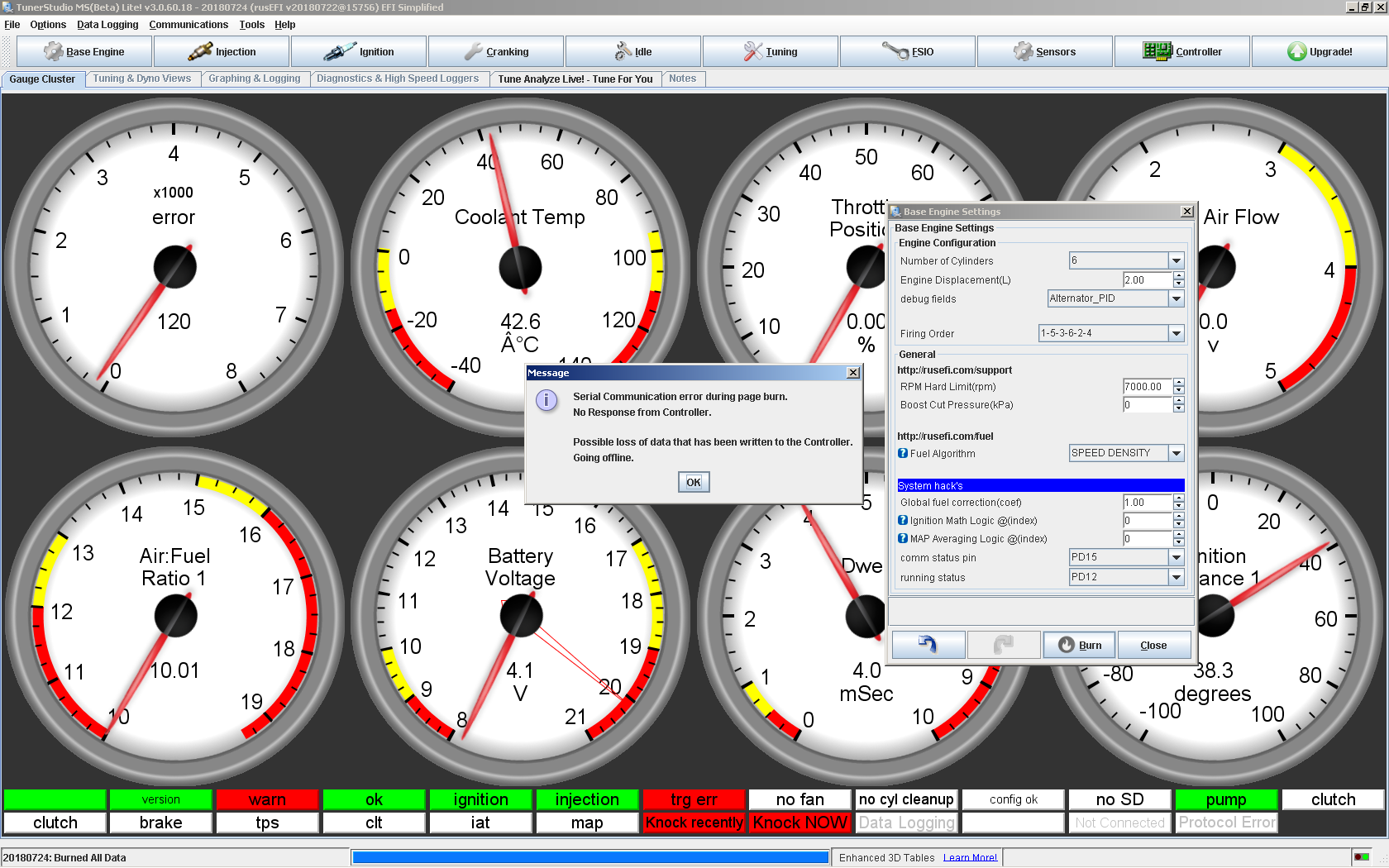Screen dimensions: 1389x868
Task: Click the Burn button
Action: (x=1080, y=645)
